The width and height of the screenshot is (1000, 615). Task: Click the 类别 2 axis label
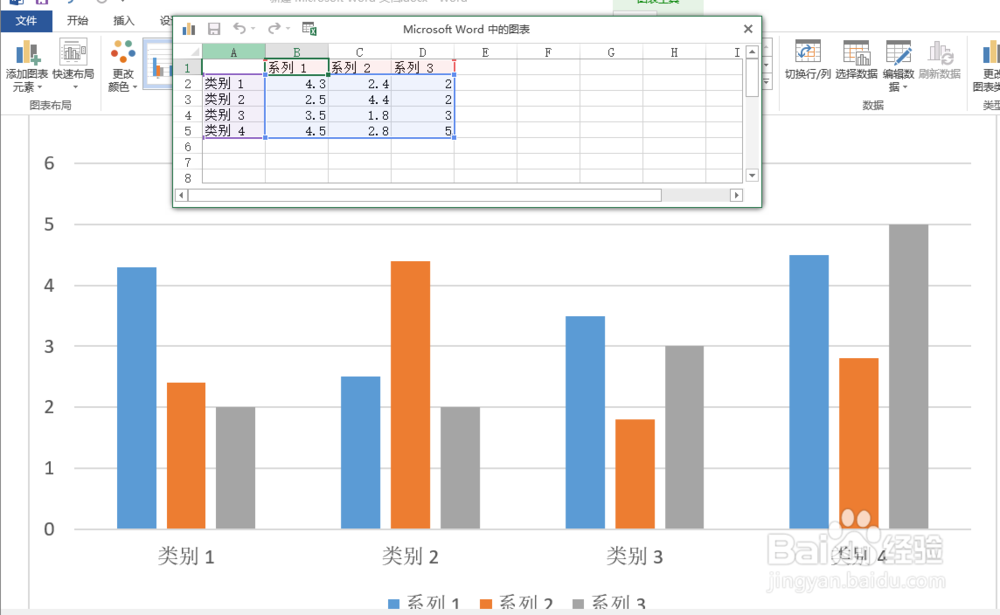tap(410, 556)
